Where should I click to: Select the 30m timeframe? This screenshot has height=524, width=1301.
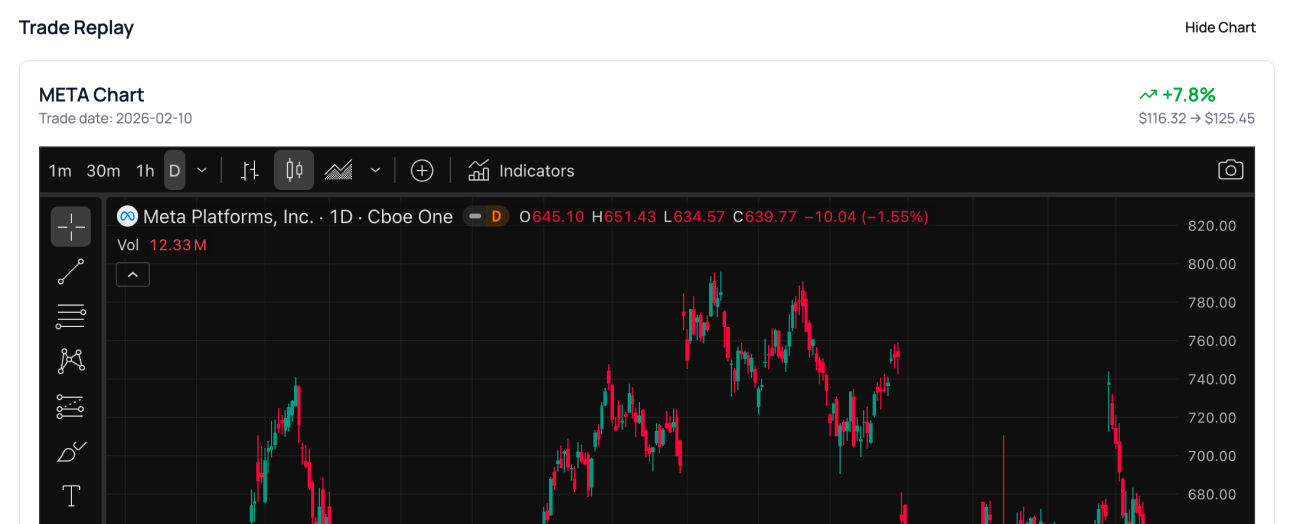click(103, 171)
